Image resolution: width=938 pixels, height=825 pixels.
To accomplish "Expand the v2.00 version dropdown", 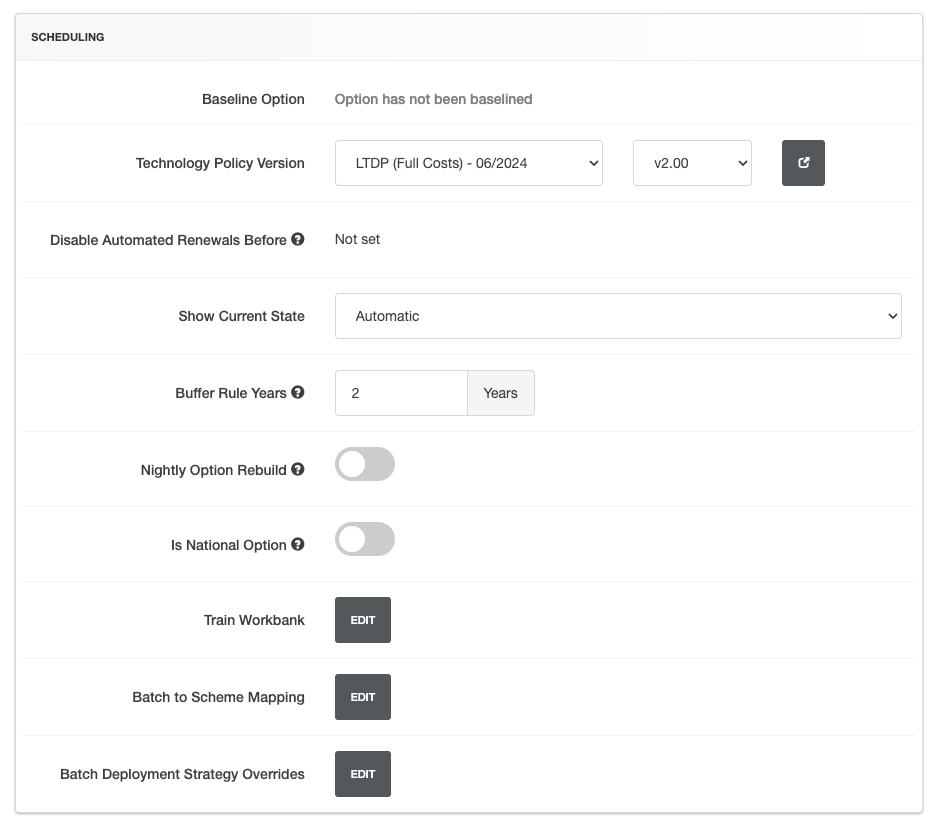I will [x=691, y=163].
